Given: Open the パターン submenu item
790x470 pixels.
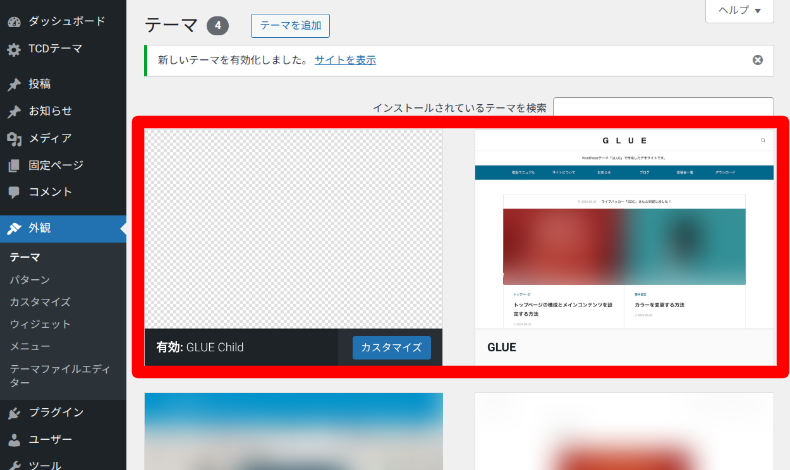Looking at the screenshot, I should click(x=30, y=280).
